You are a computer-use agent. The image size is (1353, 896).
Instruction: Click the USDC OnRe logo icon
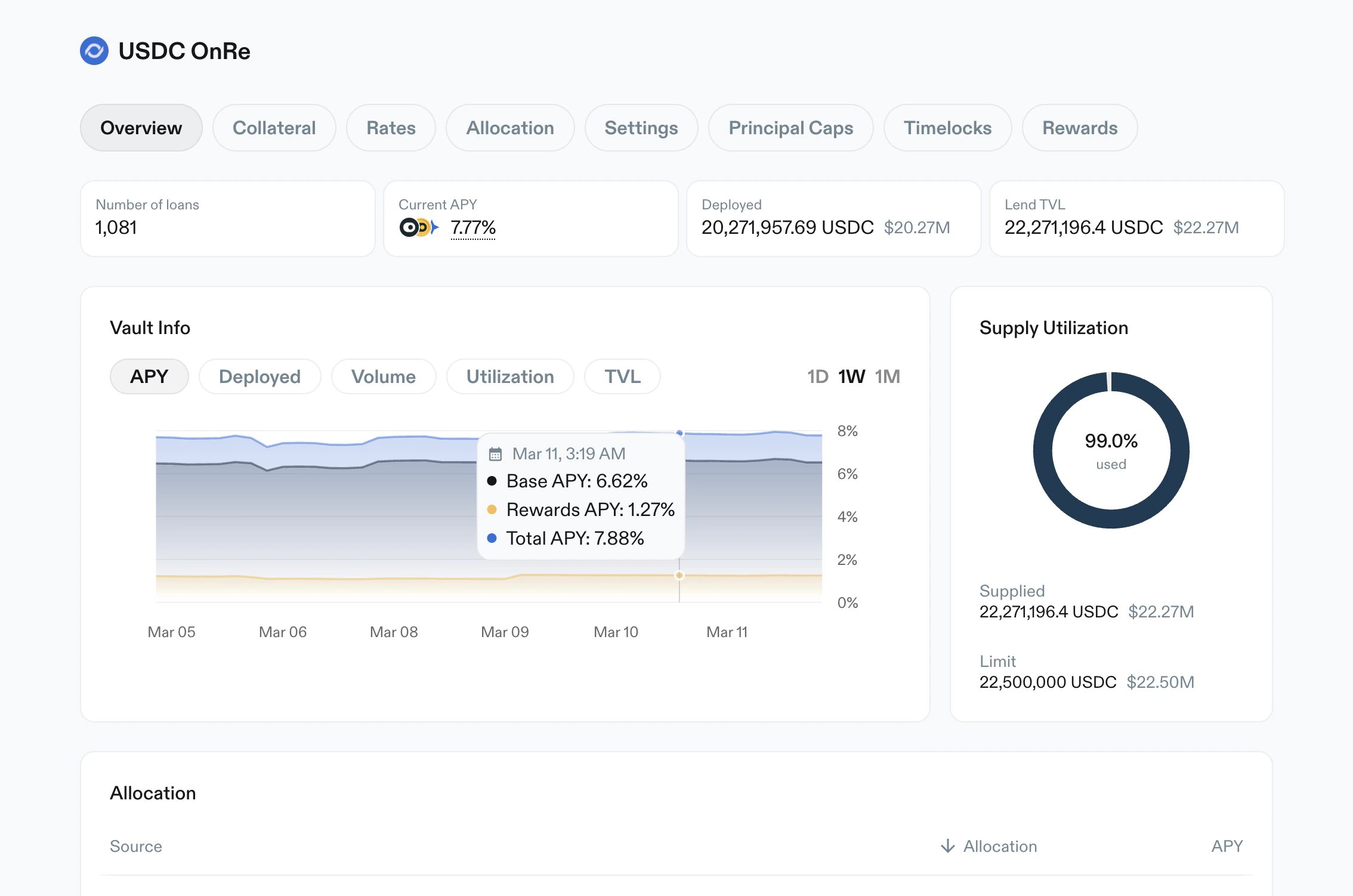[94, 51]
